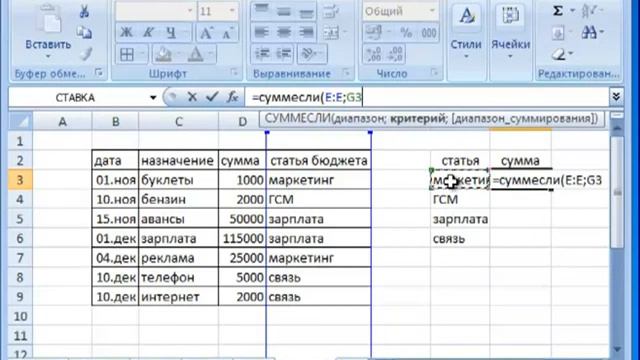Click the Copy icon in clipboard group

click(x=84, y=33)
